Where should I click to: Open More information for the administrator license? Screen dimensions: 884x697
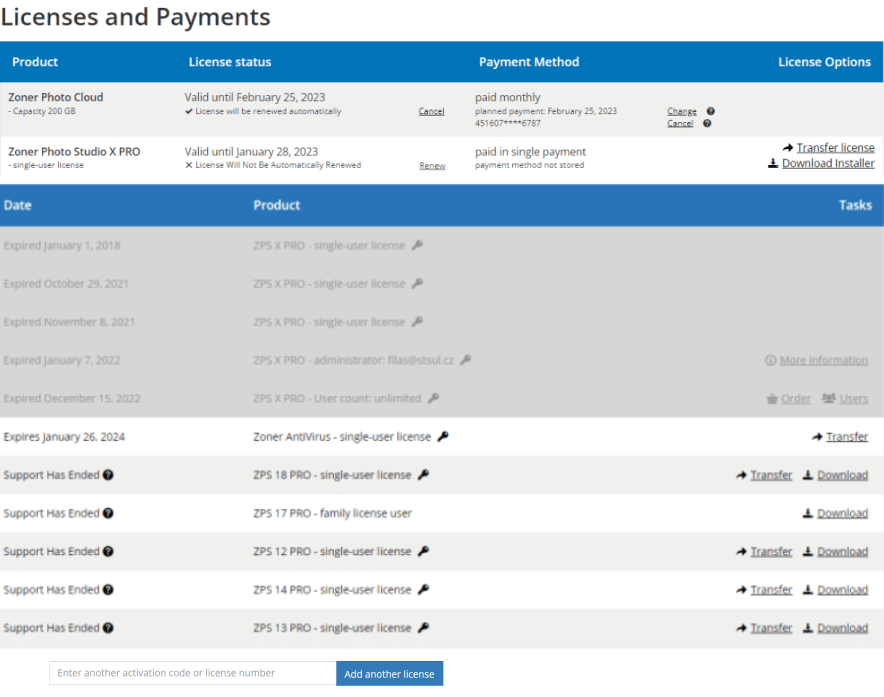(824, 360)
